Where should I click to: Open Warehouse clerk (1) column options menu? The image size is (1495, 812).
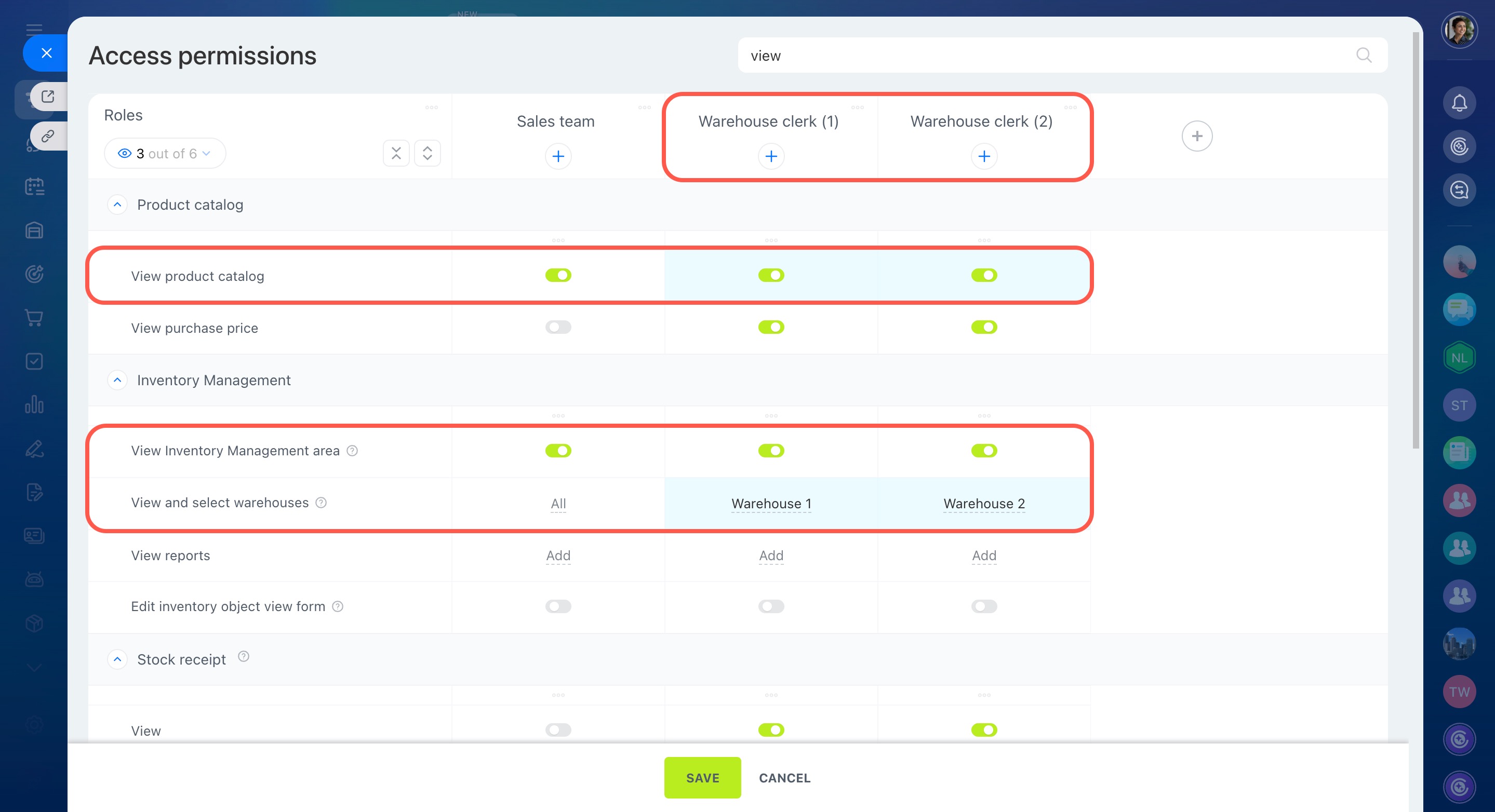(857, 107)
